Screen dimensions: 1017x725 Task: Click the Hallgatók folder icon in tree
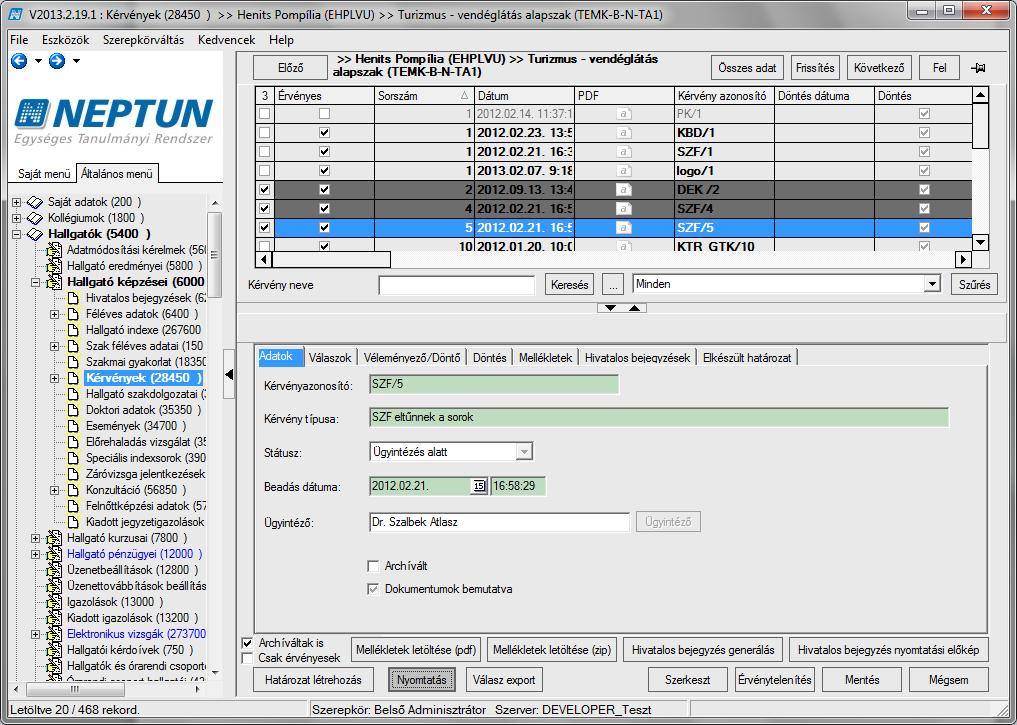pos(35,234)
